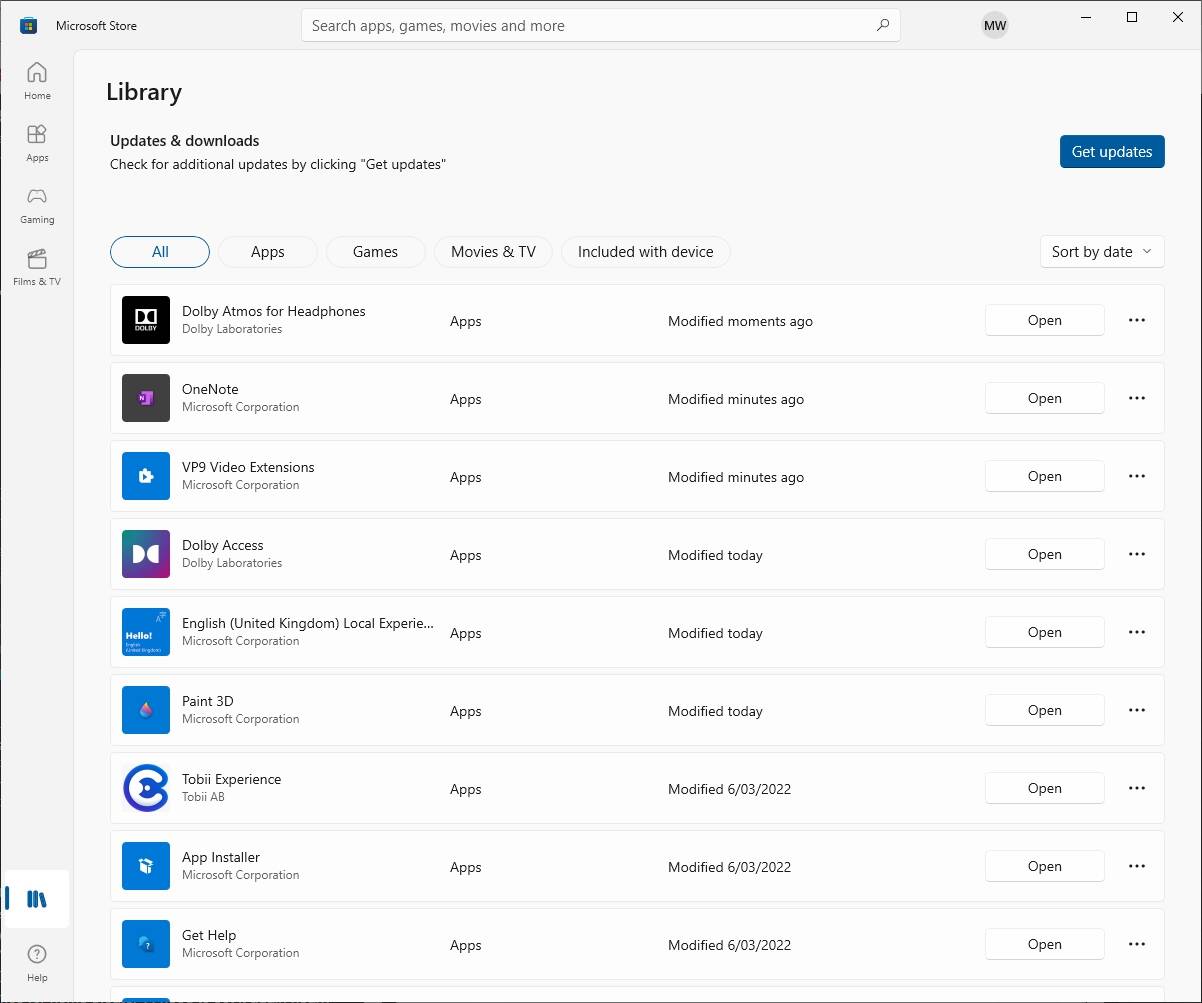Click the Updates & downloads heading
The width and height of the screenshot is (1202, 1003).
[185, 141]
